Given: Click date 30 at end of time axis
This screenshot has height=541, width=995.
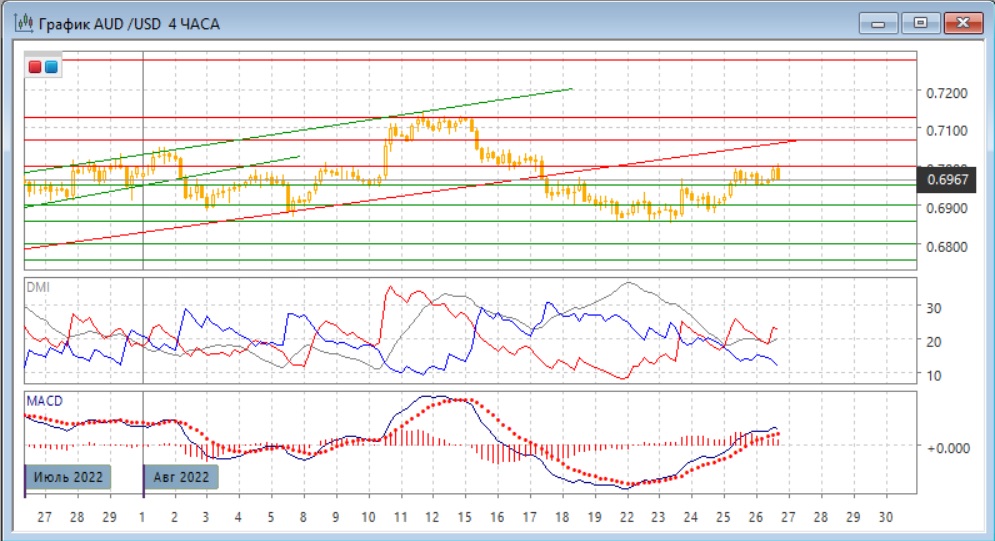Looking at the screenshot, I should (885, 518).
